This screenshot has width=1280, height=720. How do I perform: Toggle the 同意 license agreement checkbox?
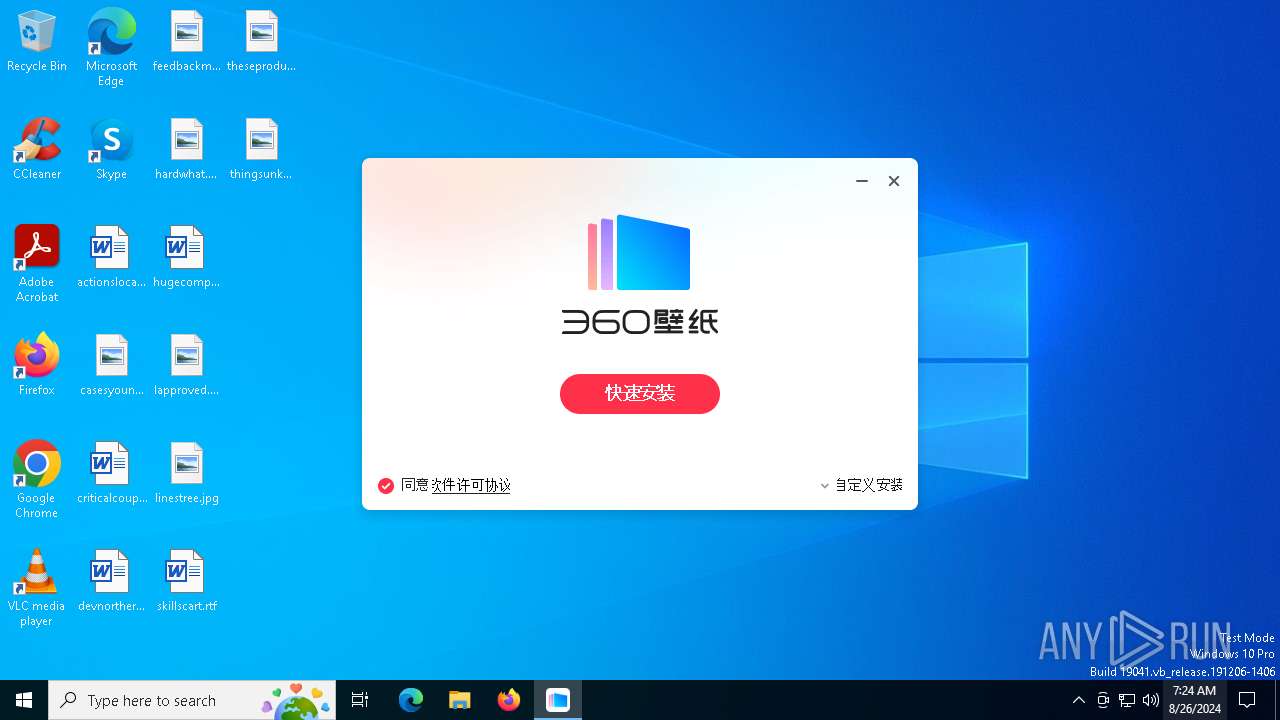tap(386, 486)
